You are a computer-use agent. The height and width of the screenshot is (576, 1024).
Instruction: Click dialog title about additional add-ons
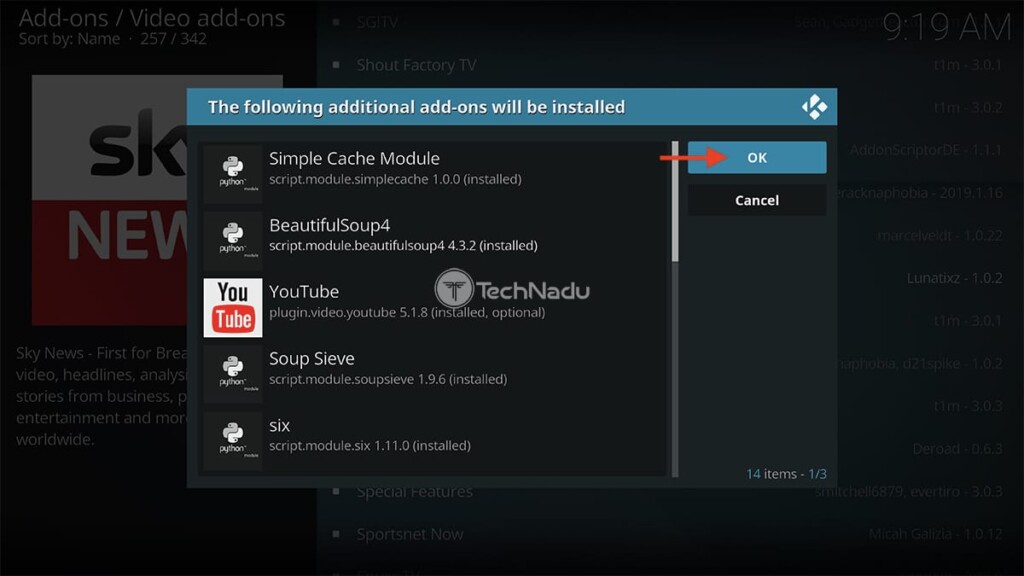416,107
